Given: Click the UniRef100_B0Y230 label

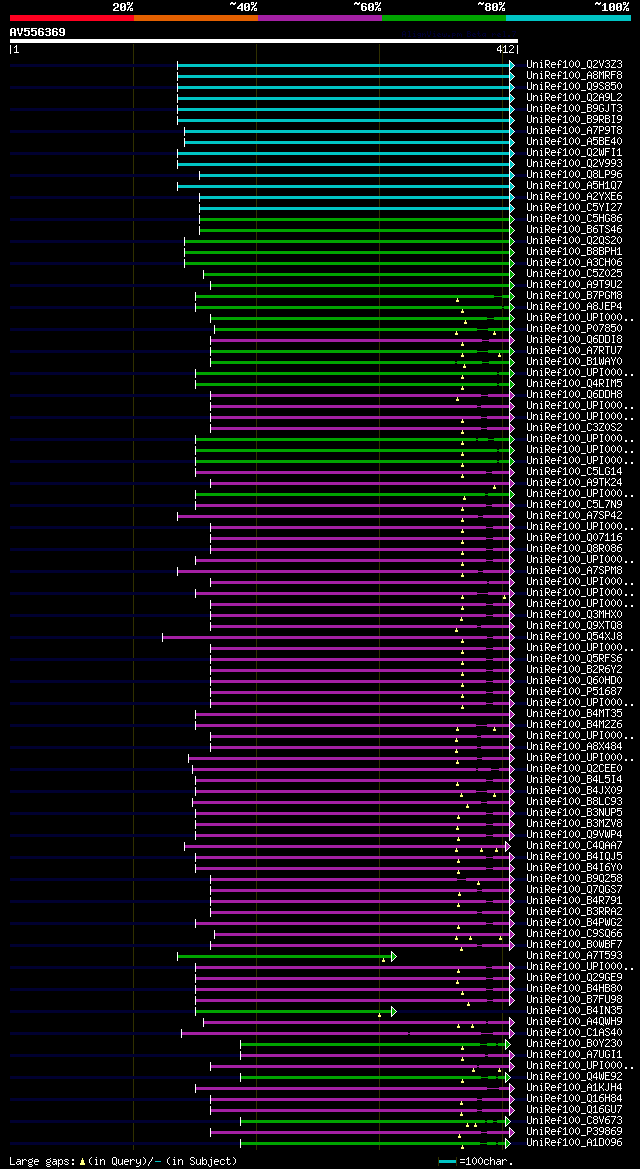Looking at the screenshot, I should (574, 1044).
